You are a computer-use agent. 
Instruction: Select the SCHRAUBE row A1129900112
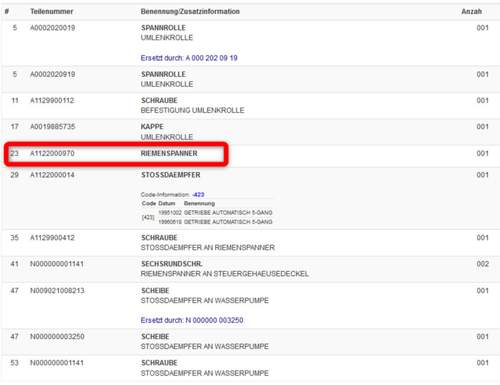(x=250, y=106)
